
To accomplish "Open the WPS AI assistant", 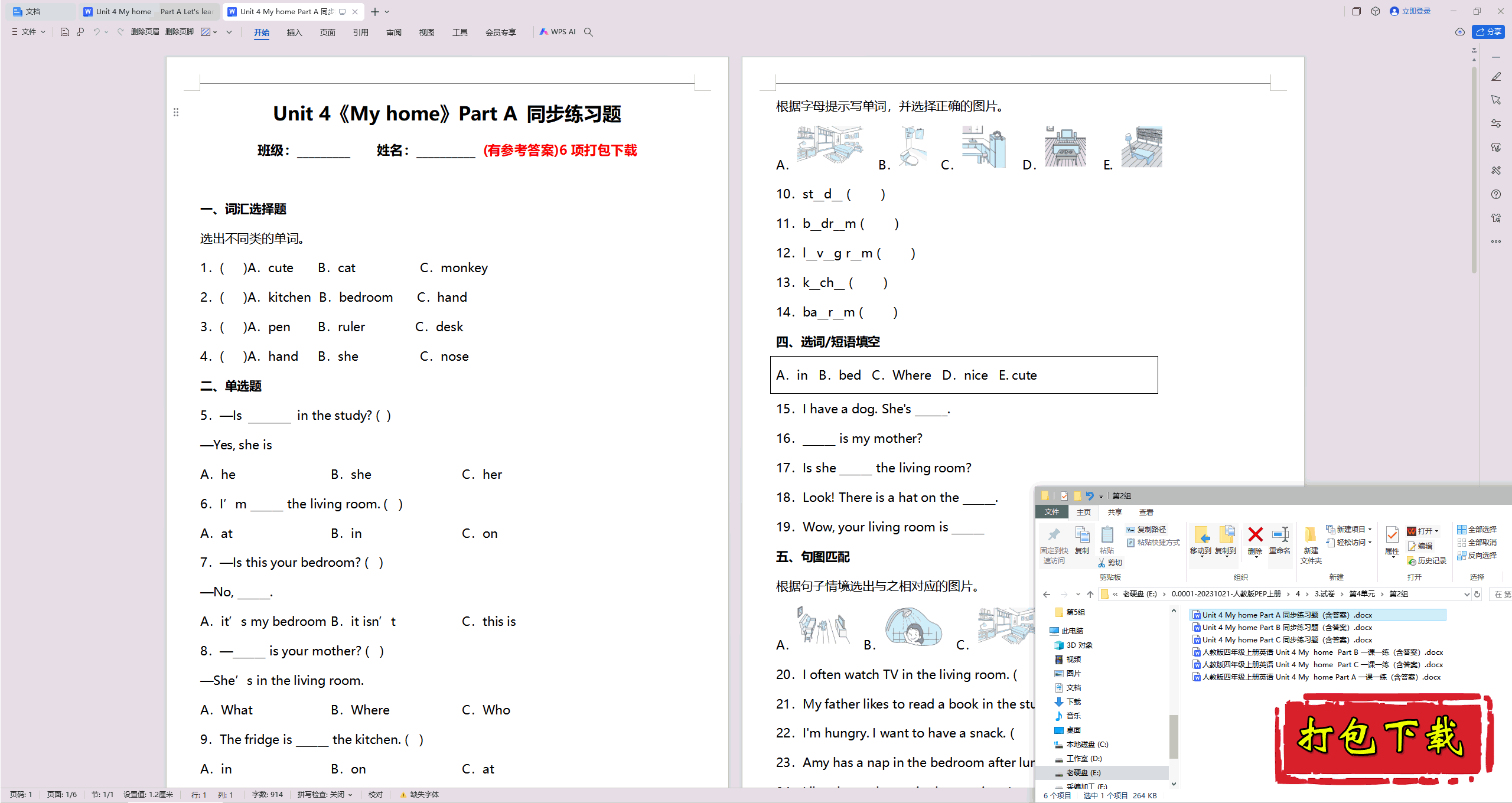I will click(x=557, y=32).
